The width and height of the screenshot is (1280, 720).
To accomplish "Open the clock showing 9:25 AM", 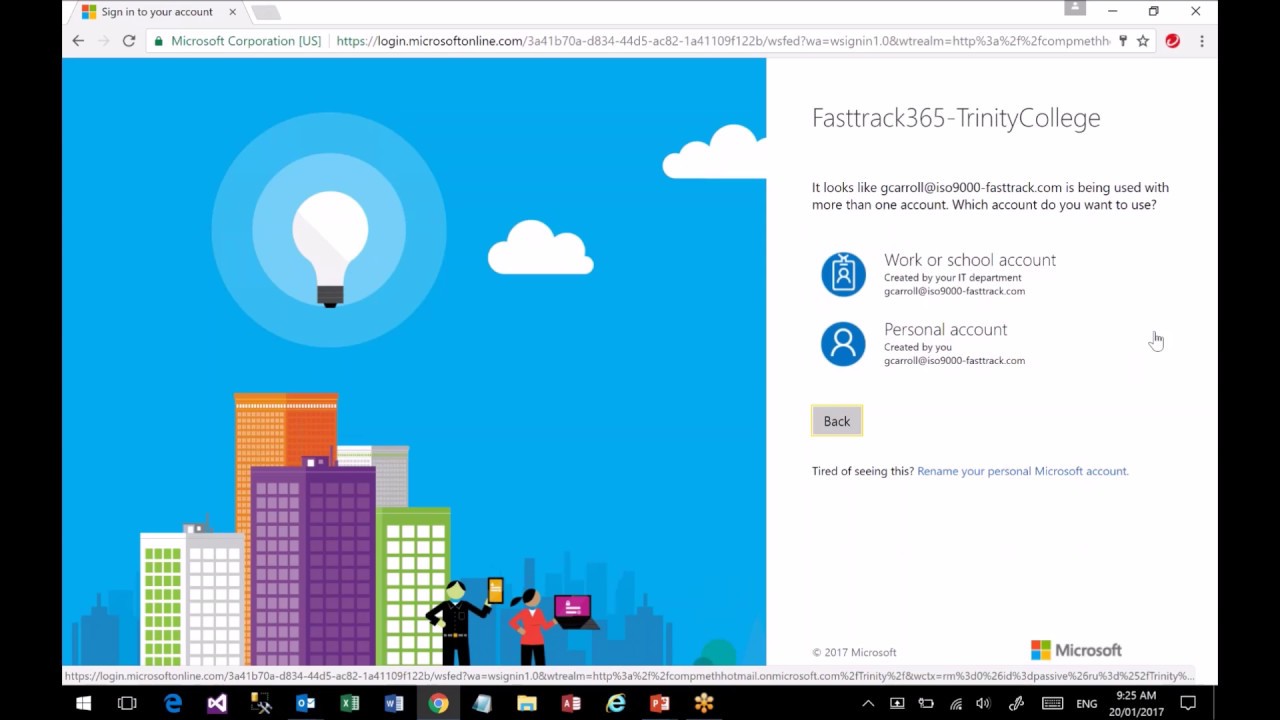I will [x=1135, y=704].
